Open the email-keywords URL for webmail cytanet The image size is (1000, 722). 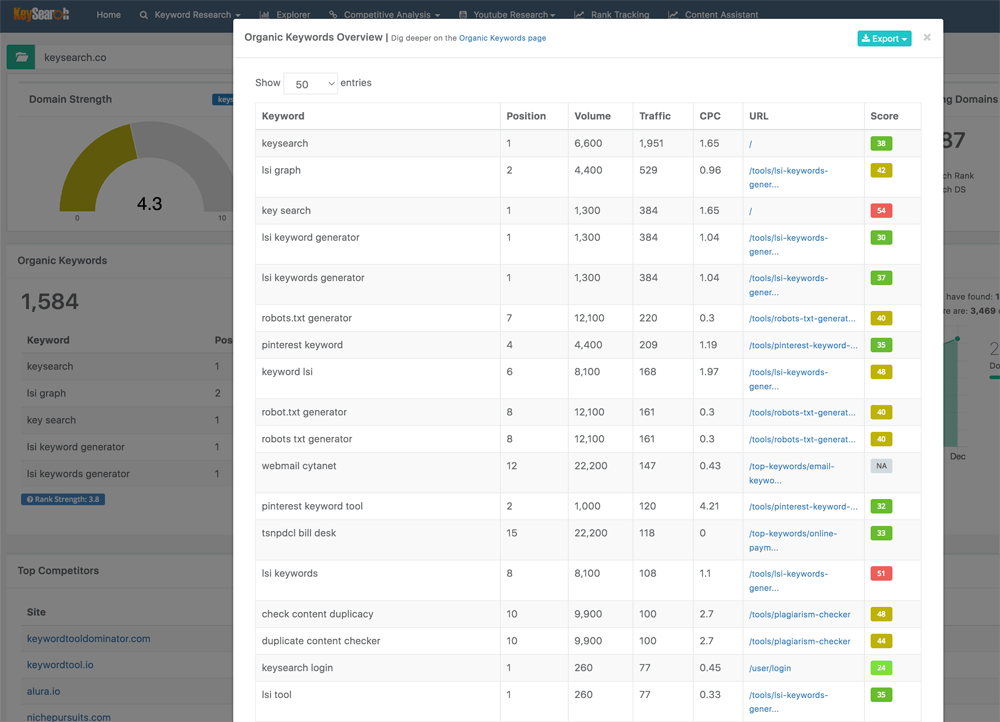[x=791, y=473]
